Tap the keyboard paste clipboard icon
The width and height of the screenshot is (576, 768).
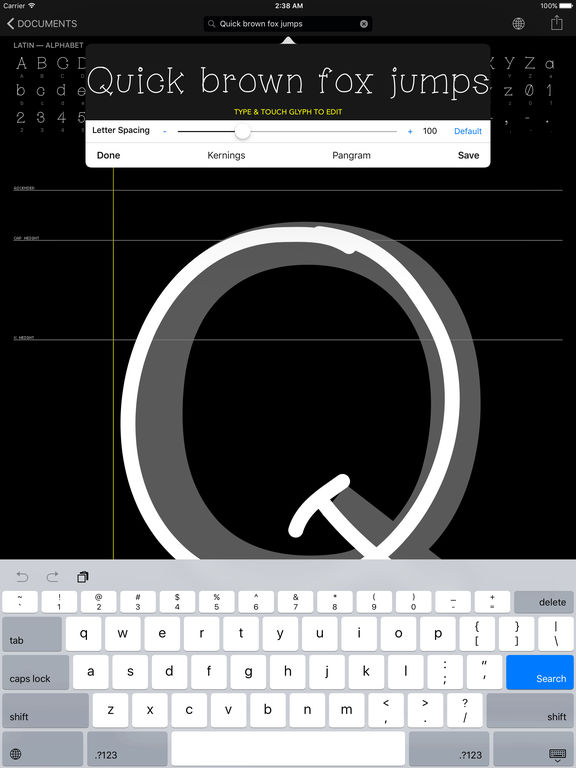(83, 577)
